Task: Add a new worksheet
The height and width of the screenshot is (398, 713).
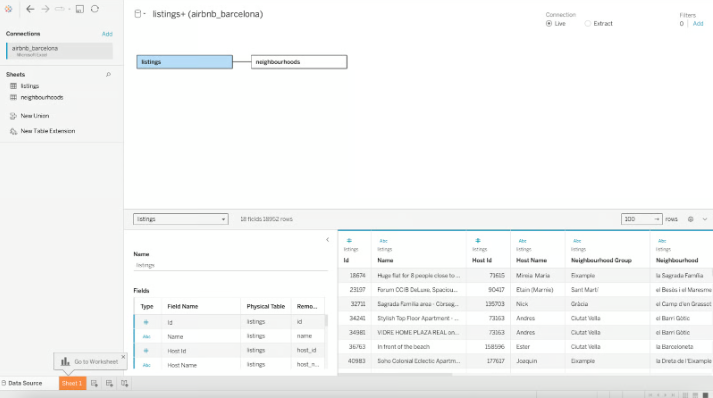Action: pyautogui.click(x=94, y=383)
